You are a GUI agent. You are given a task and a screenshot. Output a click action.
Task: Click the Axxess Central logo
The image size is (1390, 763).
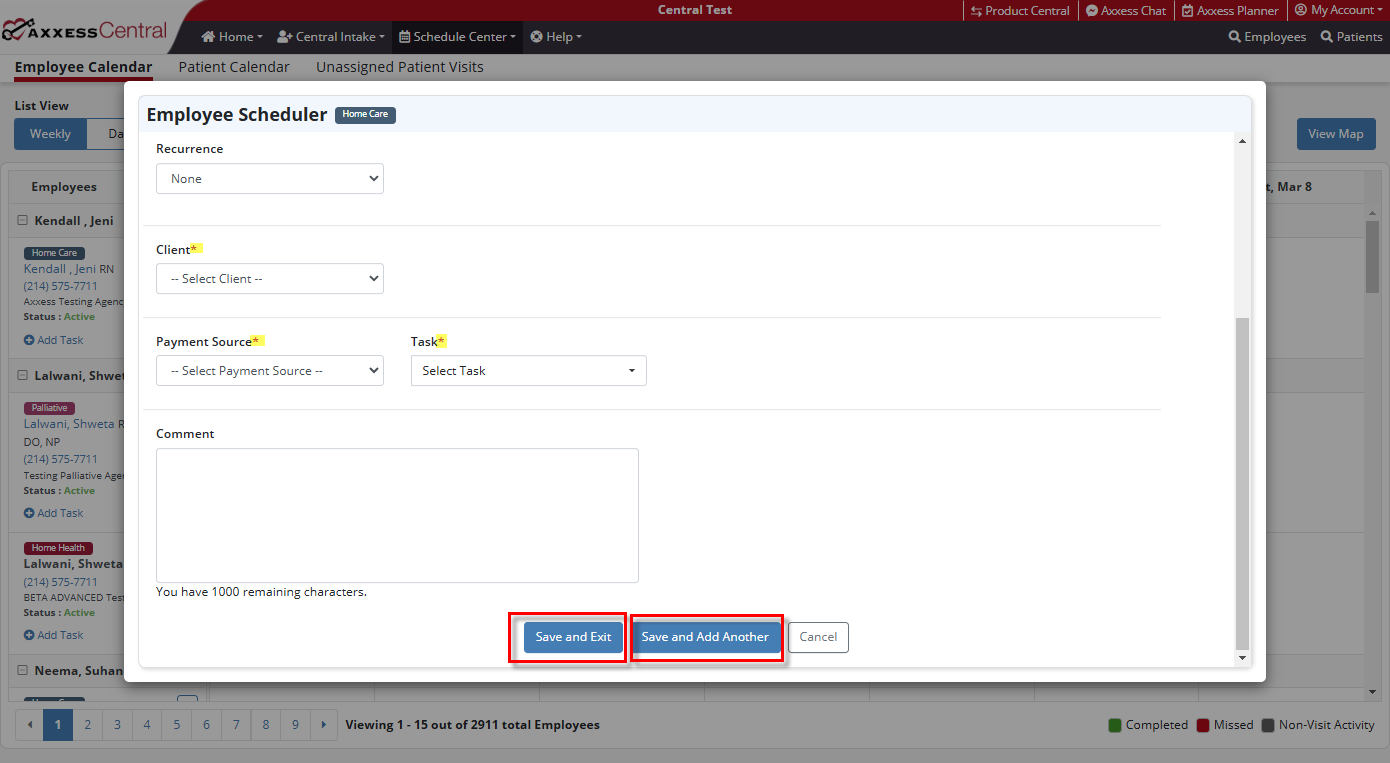pyautogui.click(x=84, y=30)
